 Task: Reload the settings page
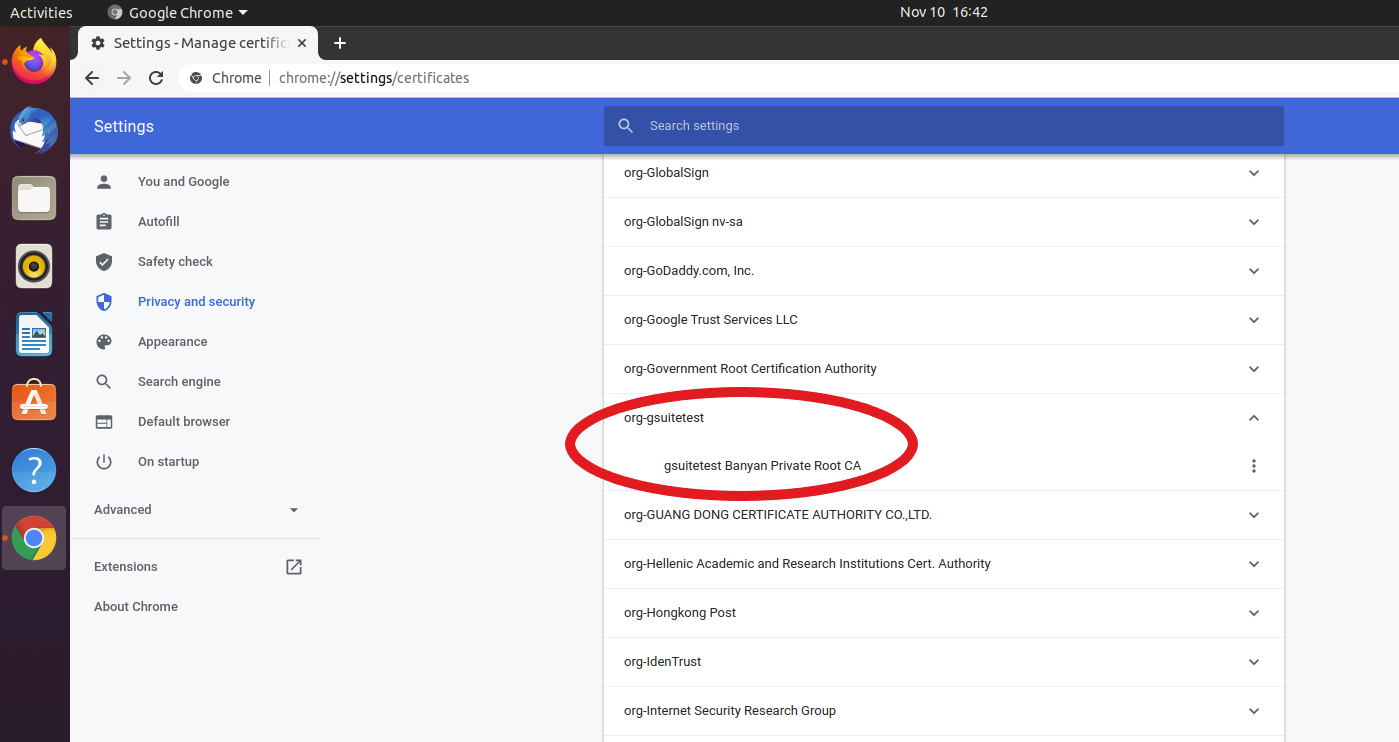click(156, 78)
